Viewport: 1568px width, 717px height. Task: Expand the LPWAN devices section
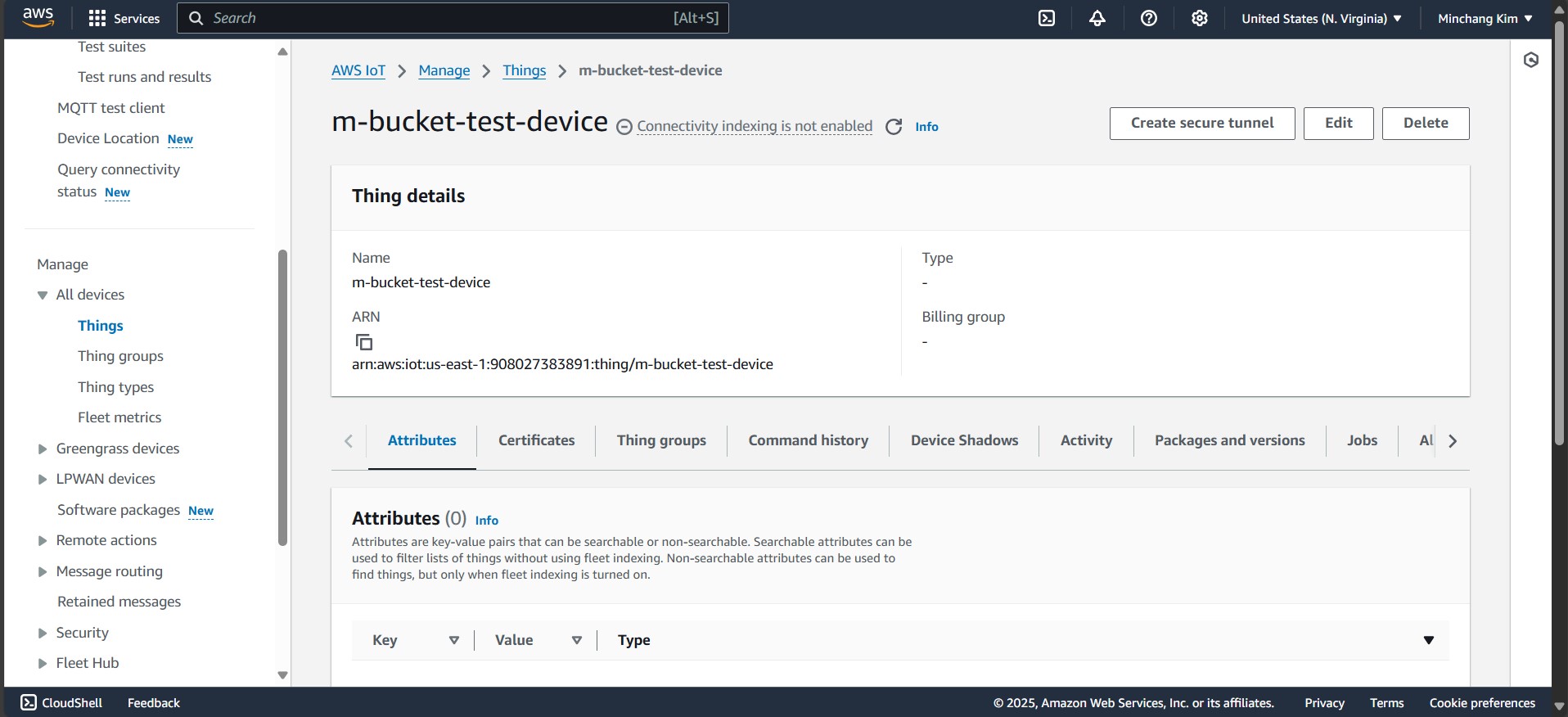[x=43, y=479]
